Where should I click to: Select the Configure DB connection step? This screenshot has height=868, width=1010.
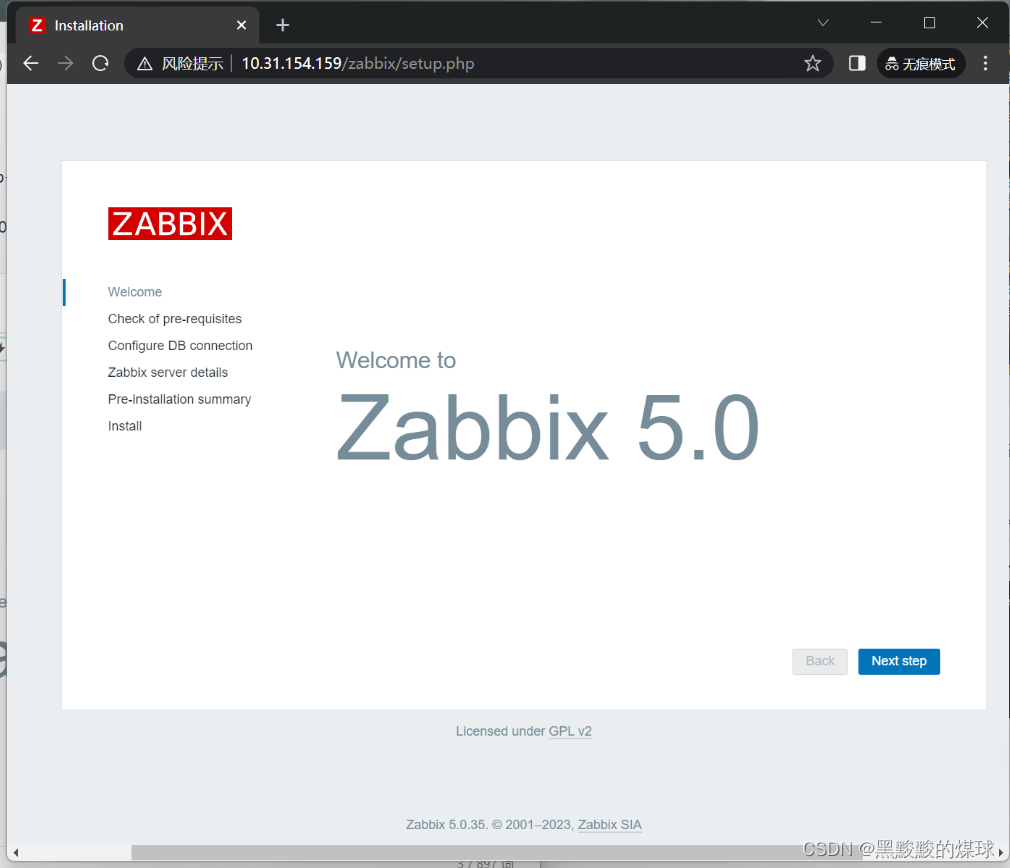click(x=180, y=345)
